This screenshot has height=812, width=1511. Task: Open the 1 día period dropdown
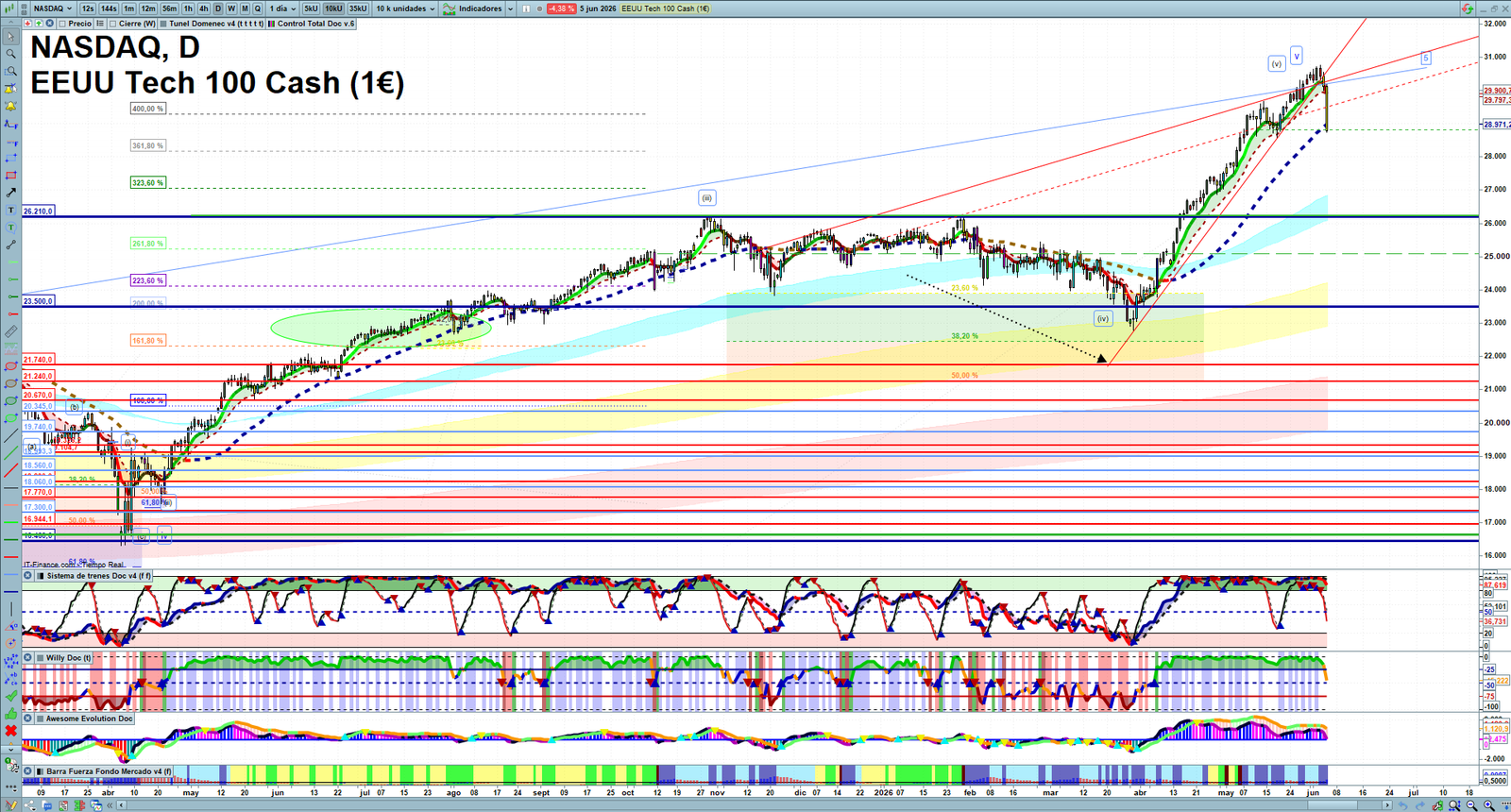click(282, 8)
